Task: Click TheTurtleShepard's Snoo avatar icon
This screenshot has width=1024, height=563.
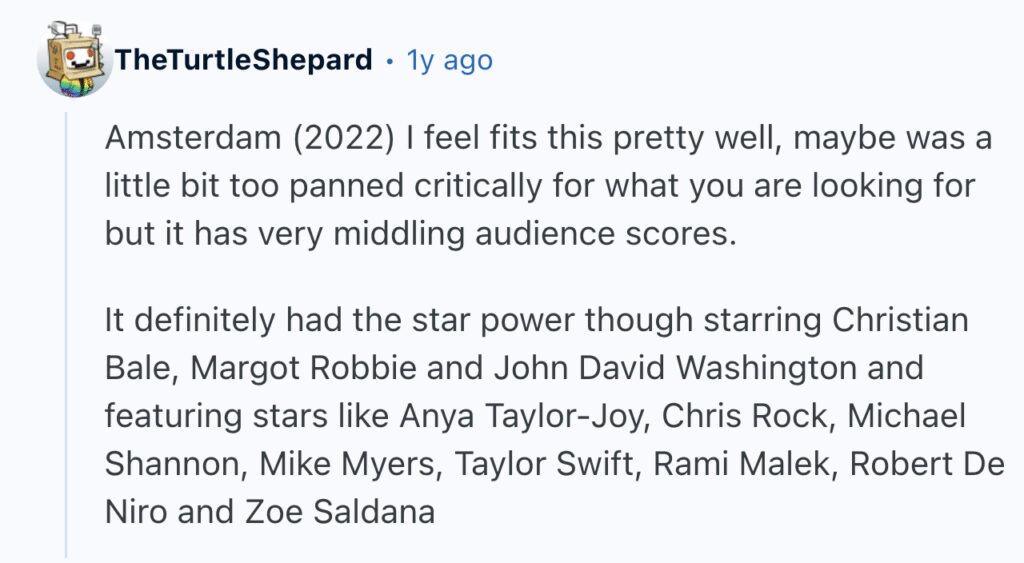Action: (x=74, y=59)
